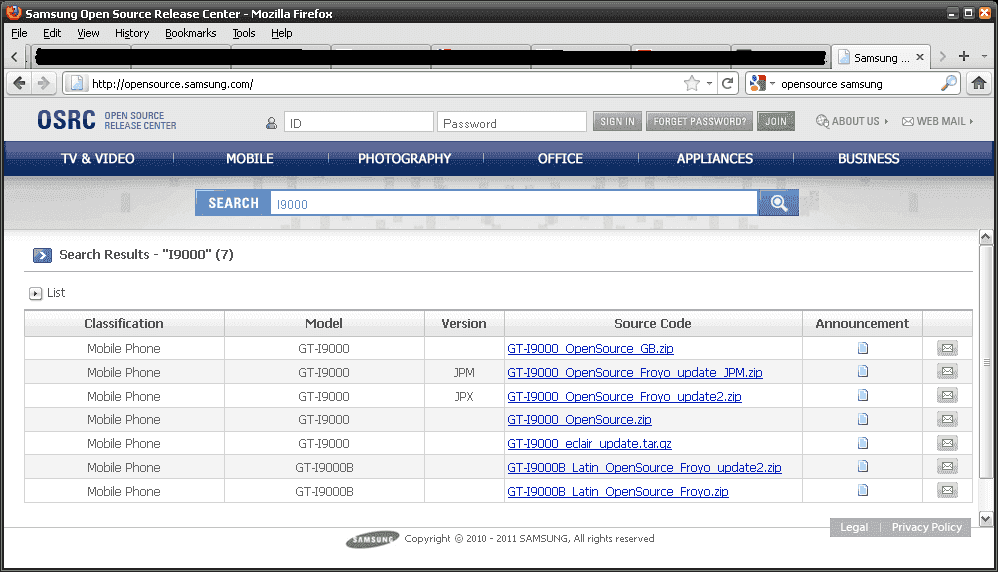Click mail icon for JPX version row
The height and width of the screenshot is (572, 998).
(947, 396)
